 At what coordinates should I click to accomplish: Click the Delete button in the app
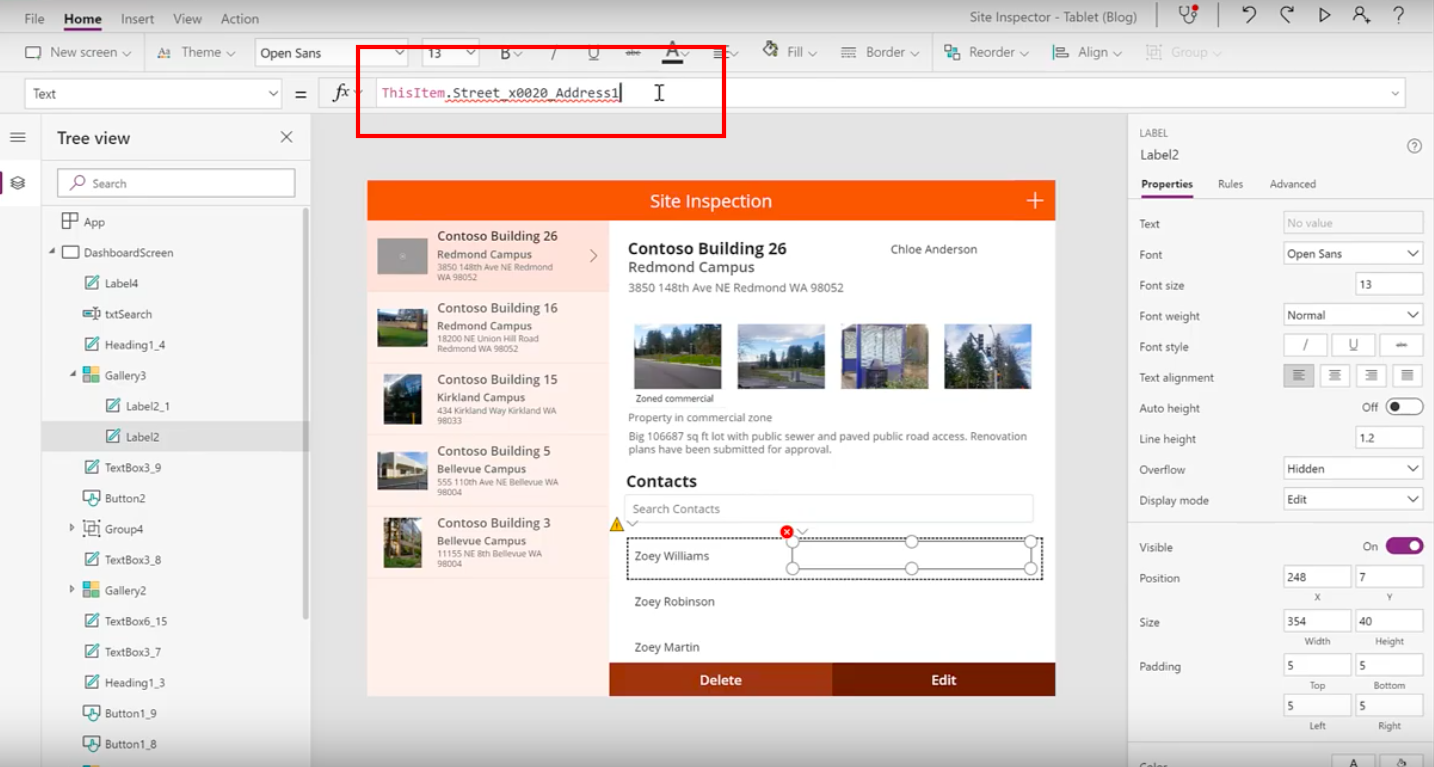(x=720, y=679)
